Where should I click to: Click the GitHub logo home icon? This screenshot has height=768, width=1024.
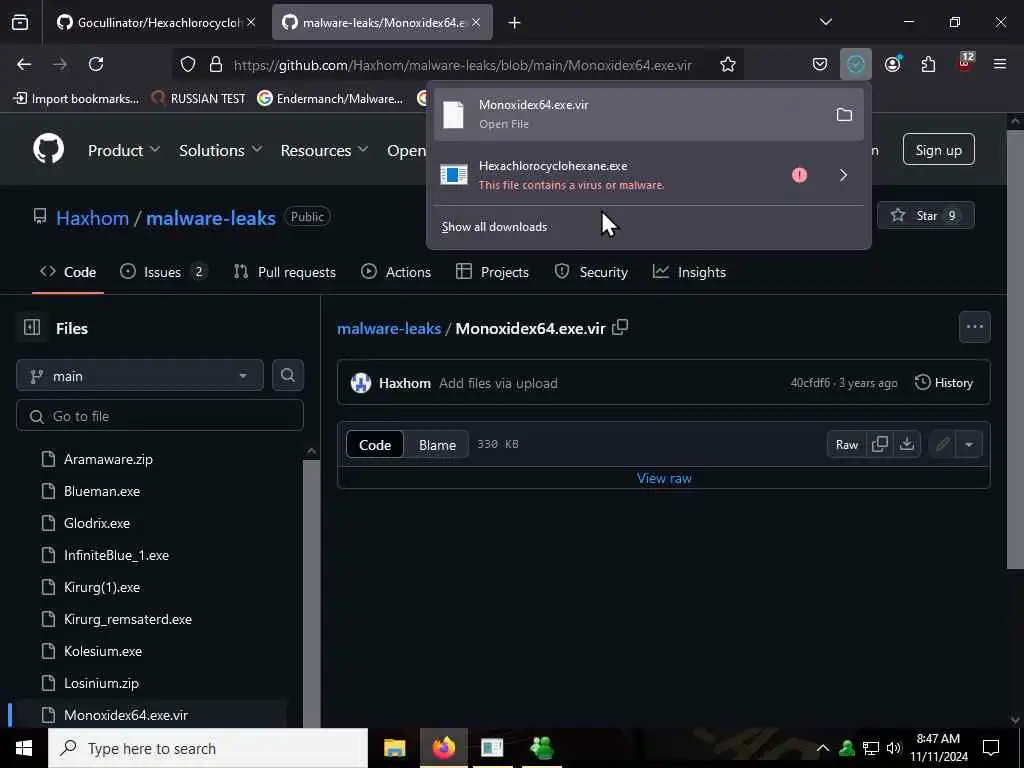(x=49, y=150)
